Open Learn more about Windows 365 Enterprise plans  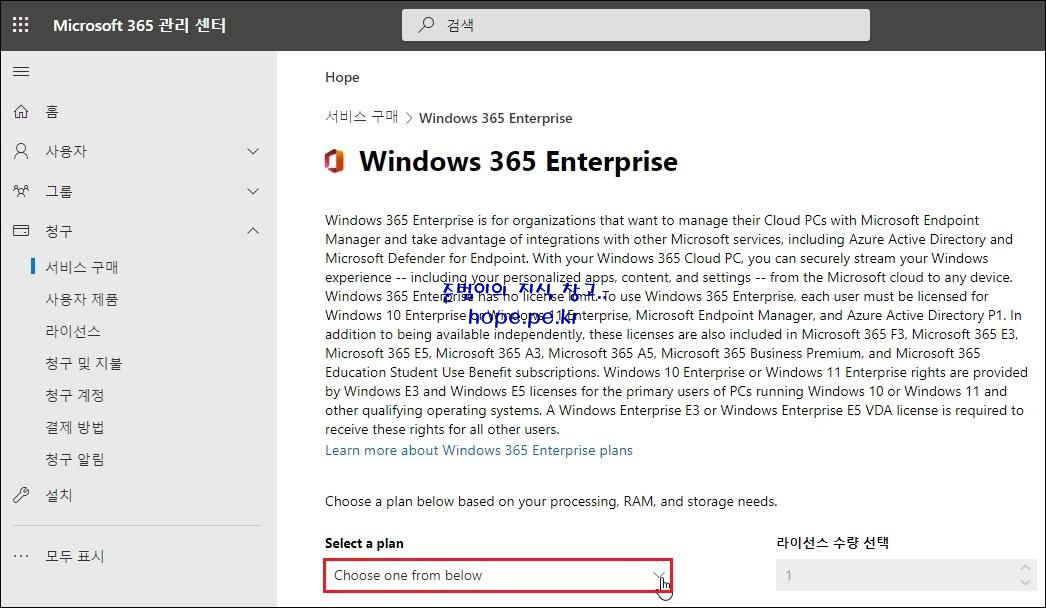(x=478, y=450)
